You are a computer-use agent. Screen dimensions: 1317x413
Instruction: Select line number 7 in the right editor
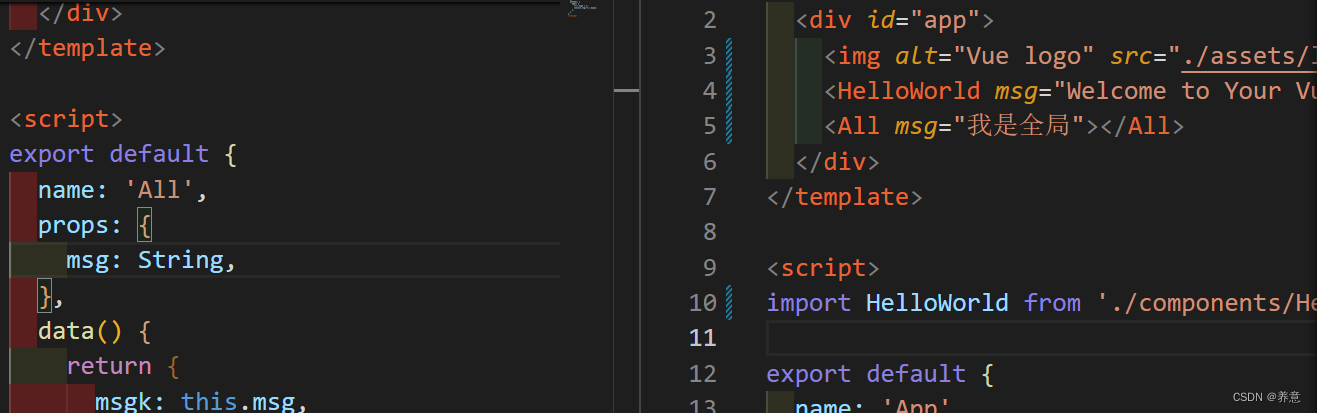tap(710, 197)
